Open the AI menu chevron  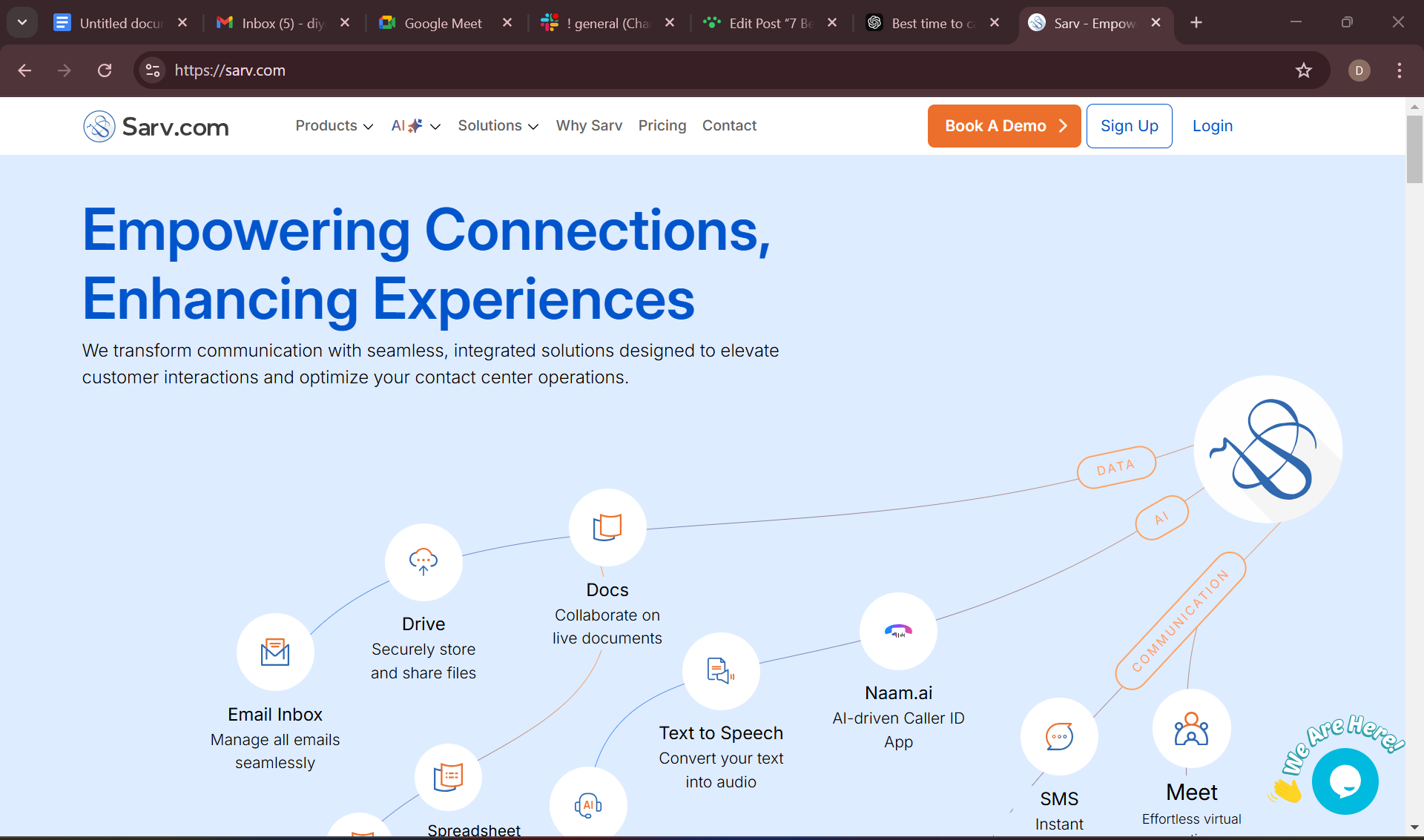pos(435,126)
